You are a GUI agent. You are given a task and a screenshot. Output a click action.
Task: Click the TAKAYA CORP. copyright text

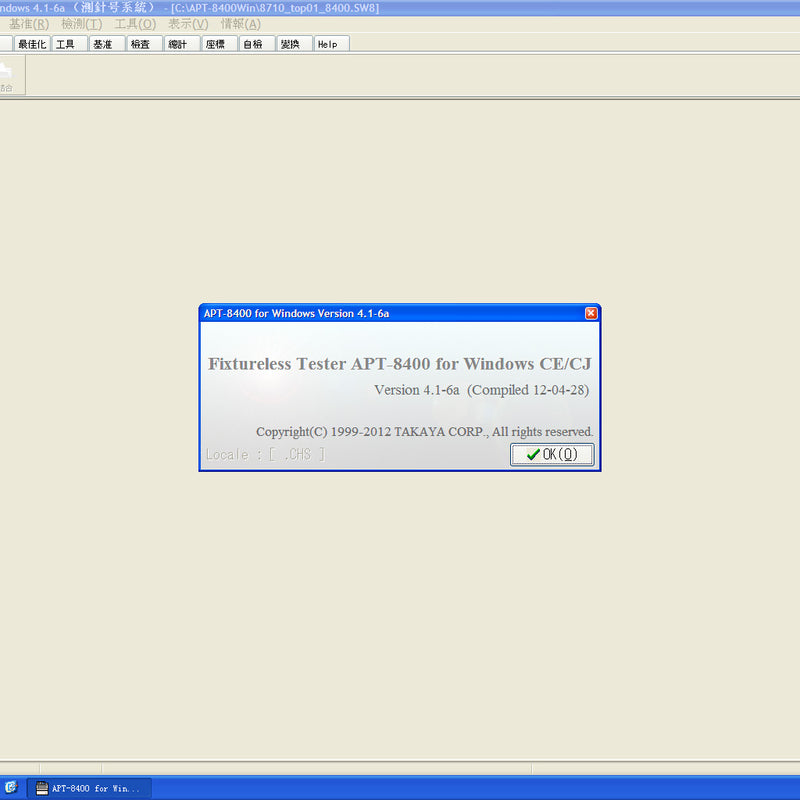pyautogui.click(x=424, y=432)
